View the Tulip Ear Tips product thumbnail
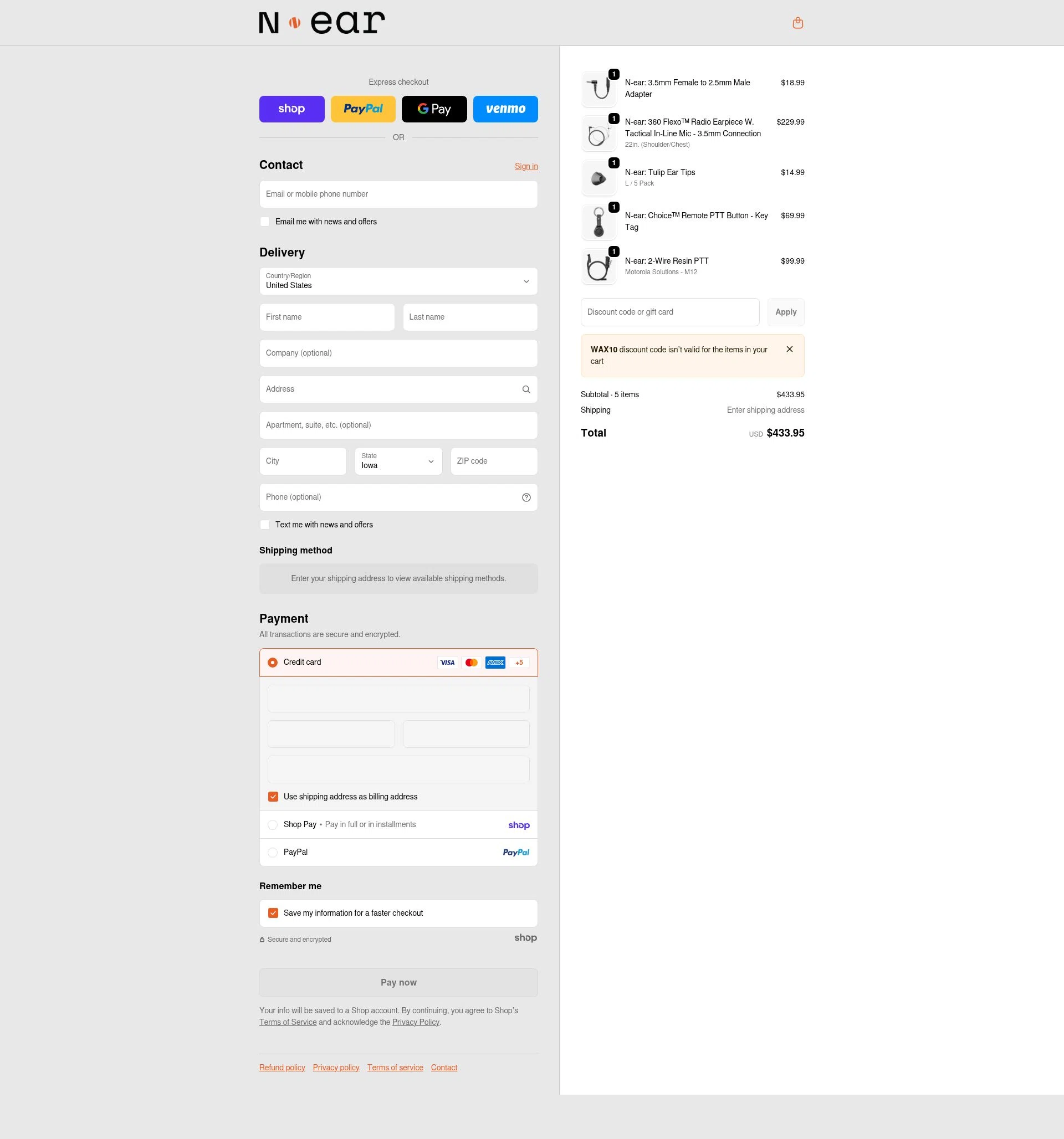 (x=598, y=178)
